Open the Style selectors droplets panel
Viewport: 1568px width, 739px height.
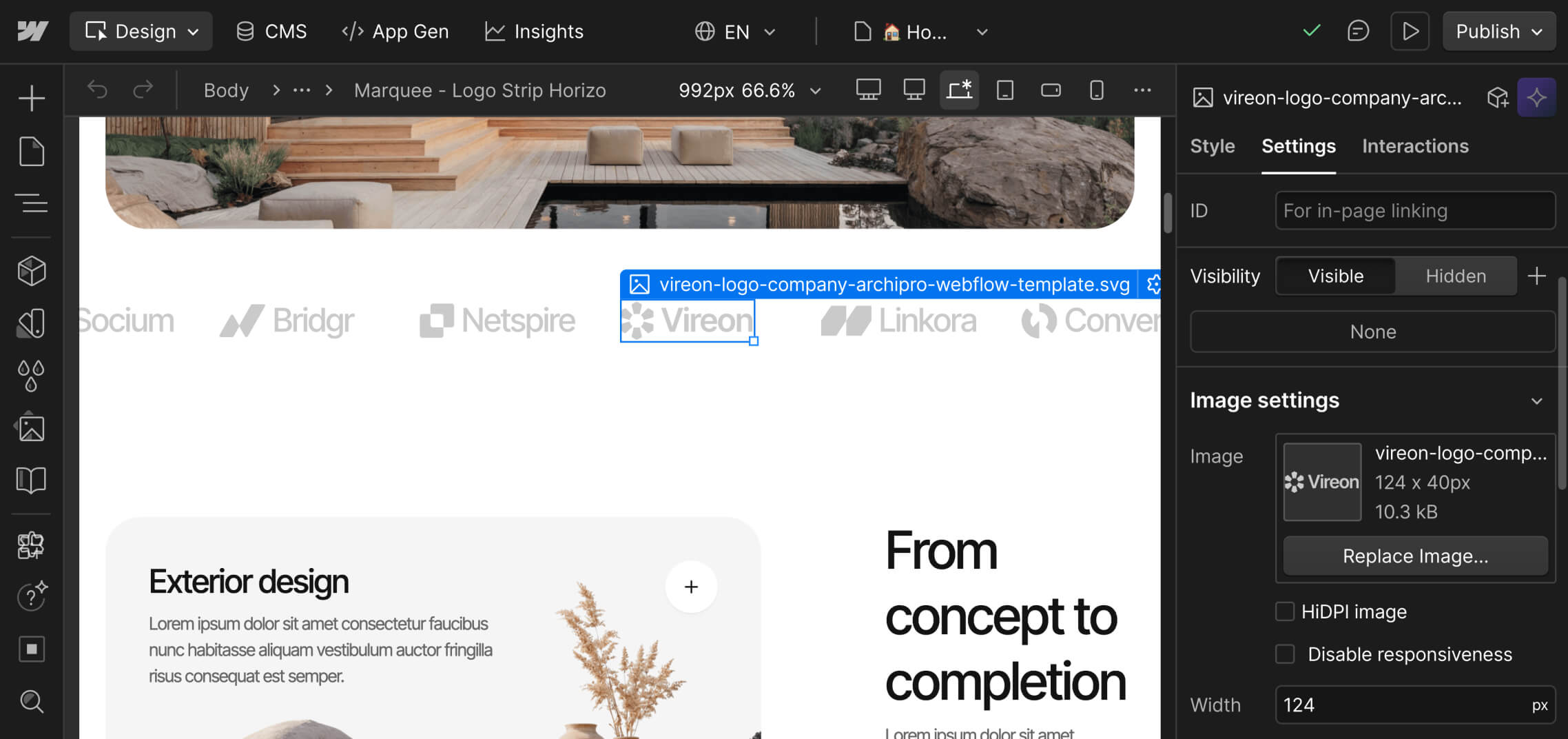pos(32,376)
